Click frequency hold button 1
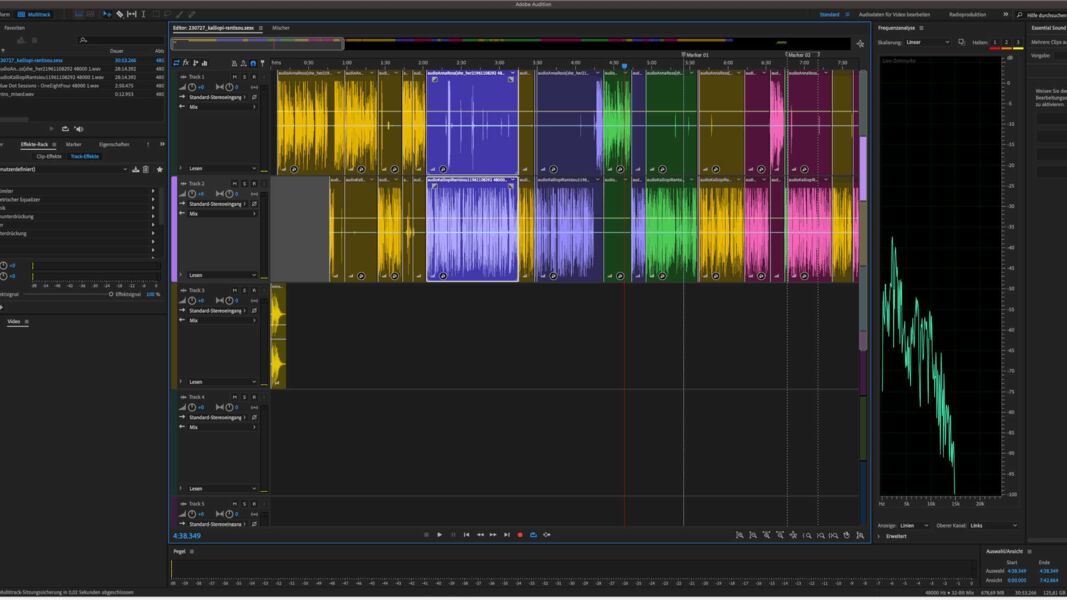Screen dimensions: 1067x600 [x=995, y=42]
